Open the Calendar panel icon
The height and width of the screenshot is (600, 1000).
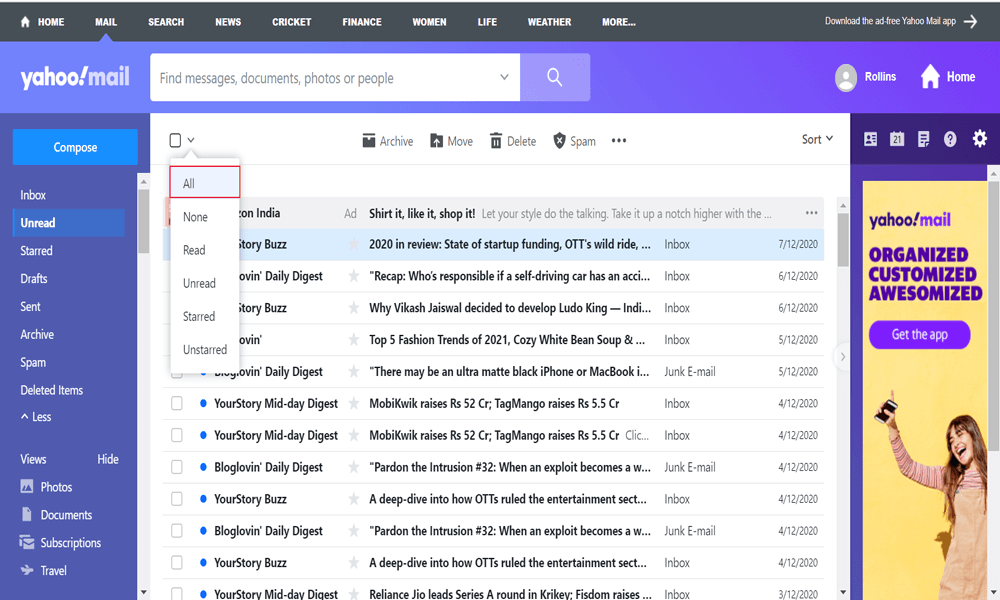click(x=896, y=139)
